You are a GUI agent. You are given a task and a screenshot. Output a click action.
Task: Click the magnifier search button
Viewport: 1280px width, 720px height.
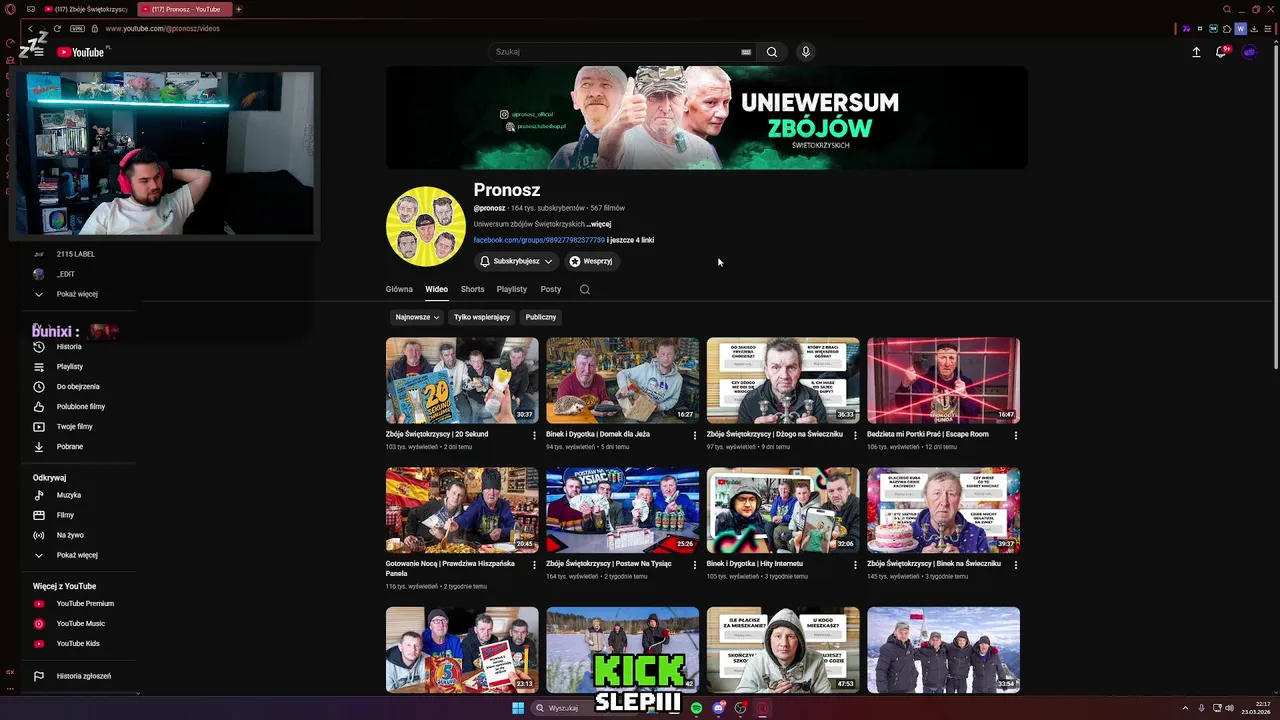click(x=772, y=52)
